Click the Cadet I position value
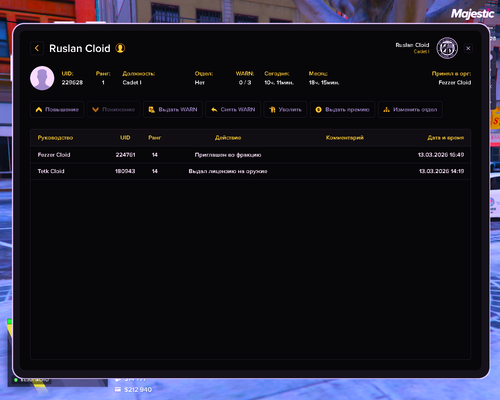 132,82
